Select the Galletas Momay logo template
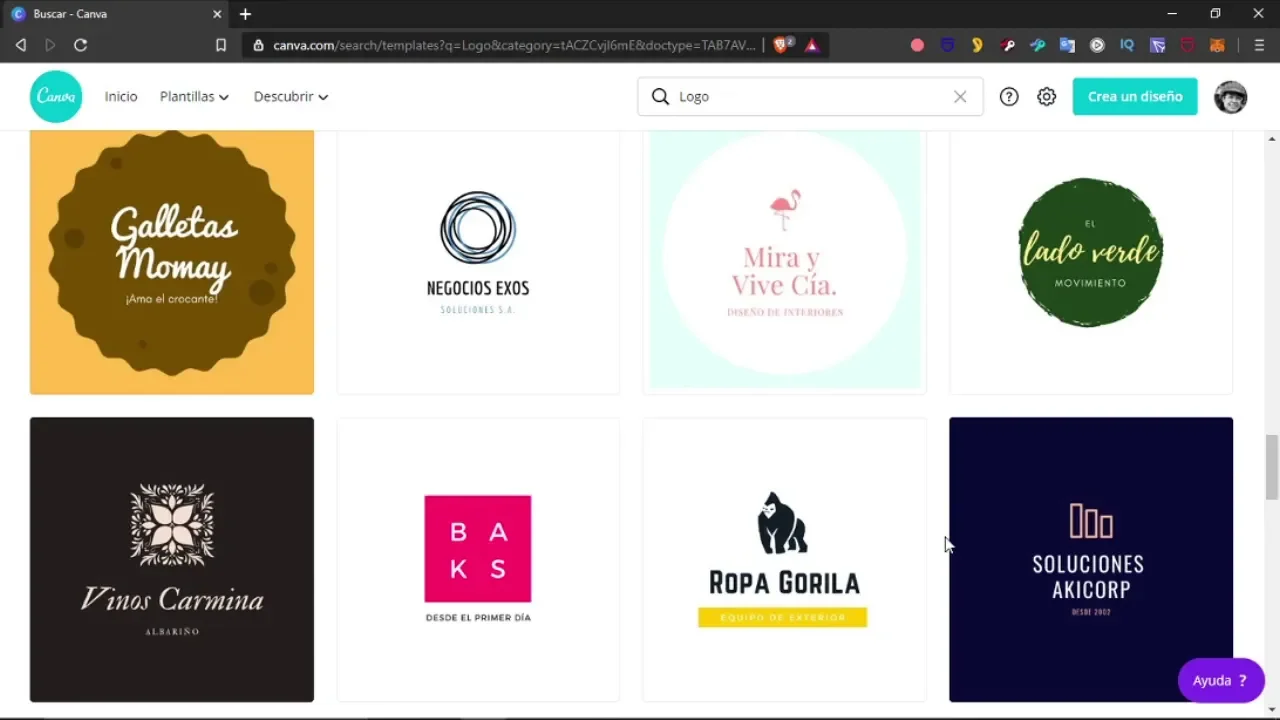Screen dimensions: 1280x720 pos(172,262)
